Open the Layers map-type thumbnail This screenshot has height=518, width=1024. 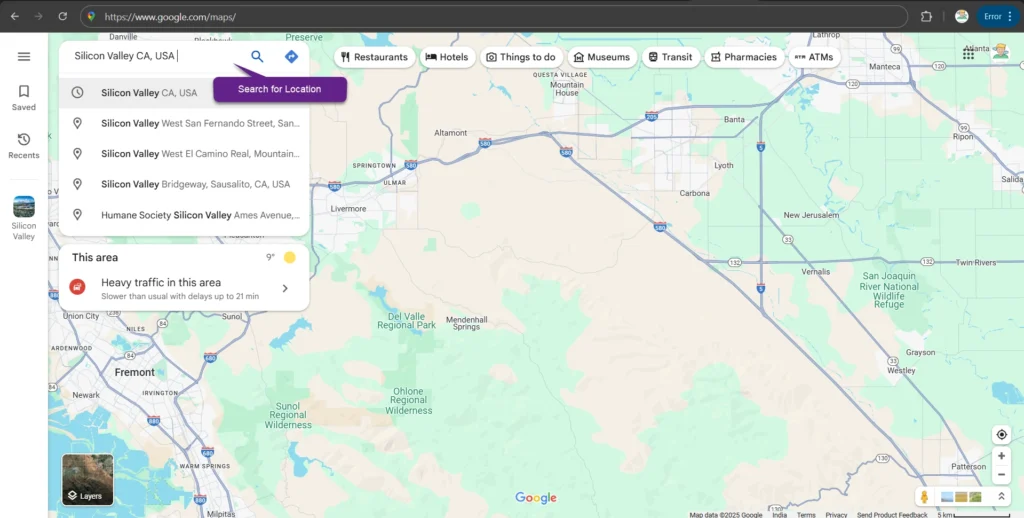tap(88, 479)
